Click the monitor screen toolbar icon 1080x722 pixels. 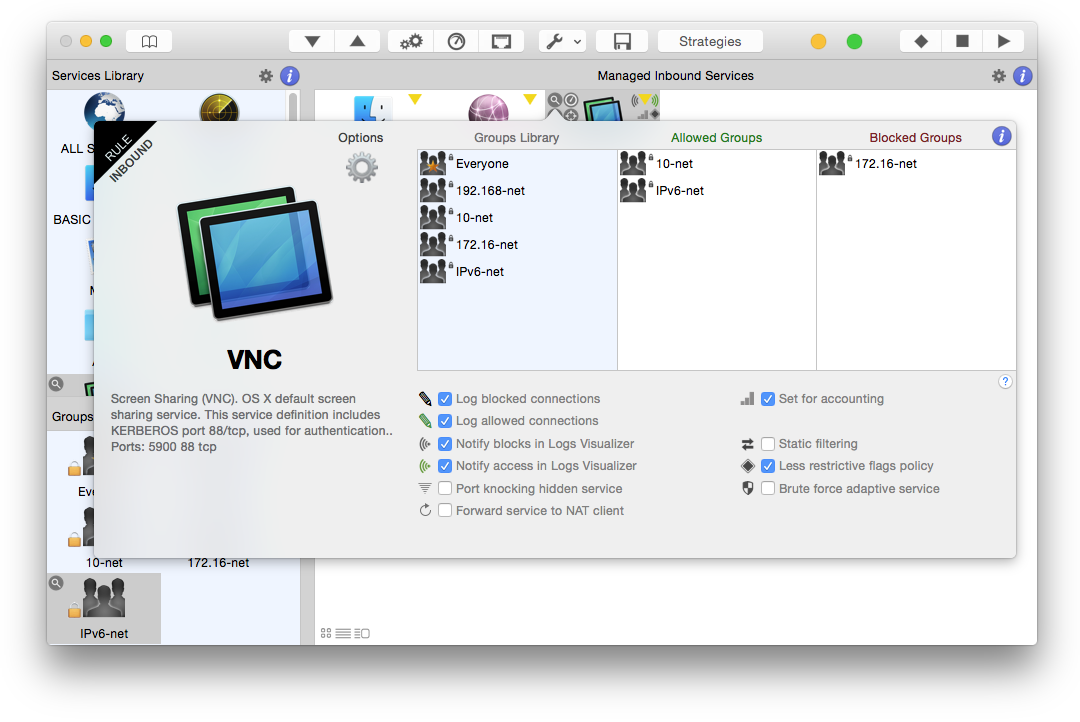pyautogui.click(x=501, y=41)
